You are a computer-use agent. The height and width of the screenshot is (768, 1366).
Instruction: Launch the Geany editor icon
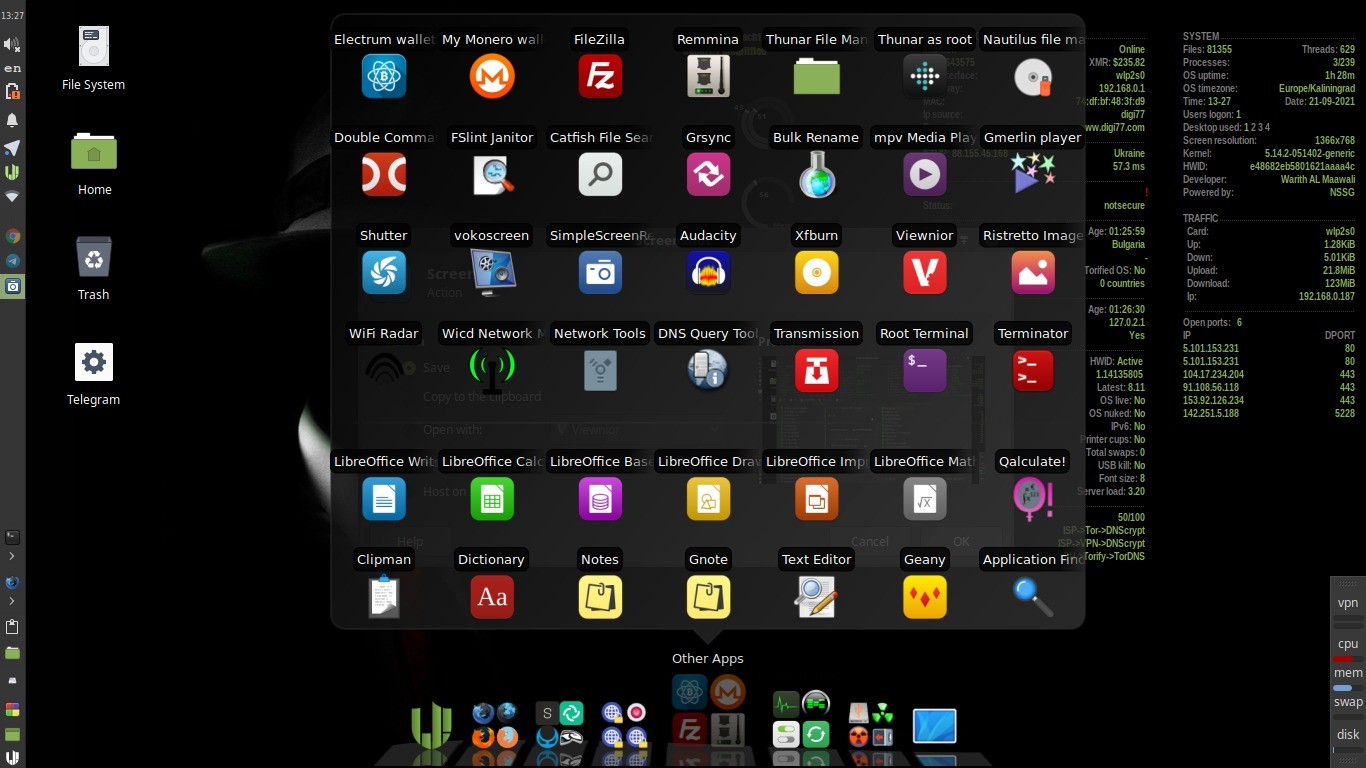(924, 596)
